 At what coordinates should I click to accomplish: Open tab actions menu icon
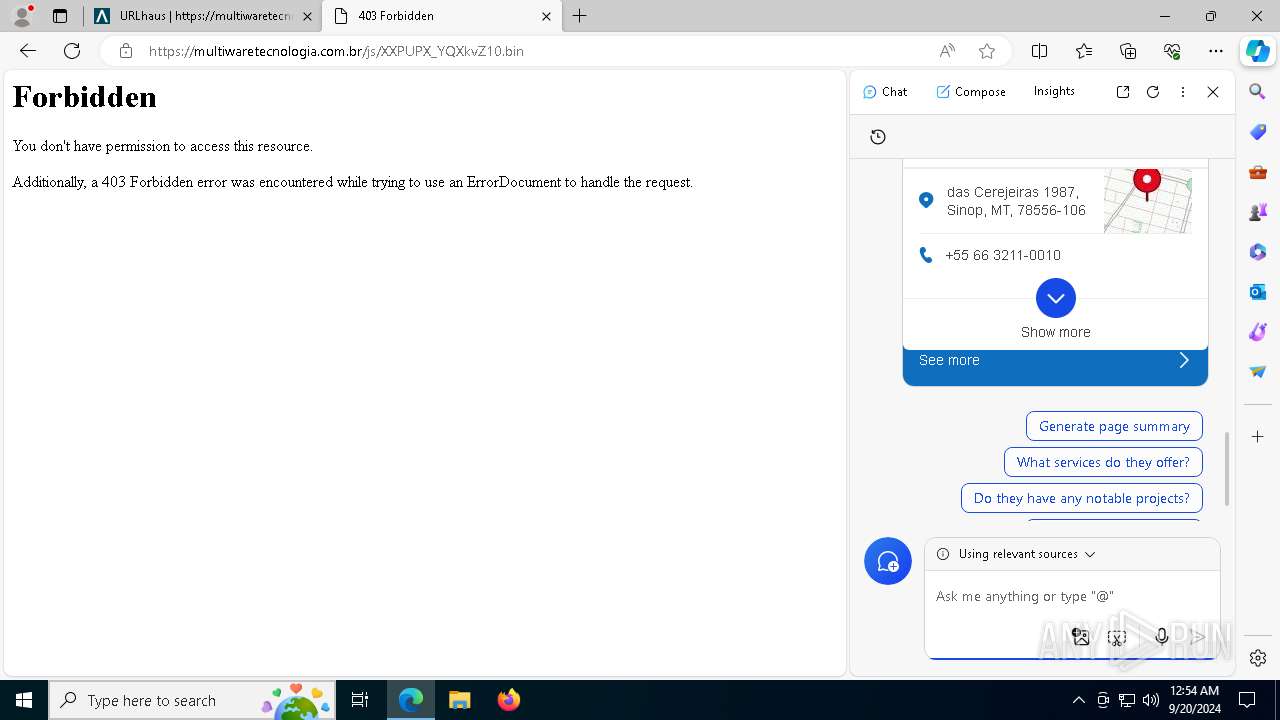point(60,16)
